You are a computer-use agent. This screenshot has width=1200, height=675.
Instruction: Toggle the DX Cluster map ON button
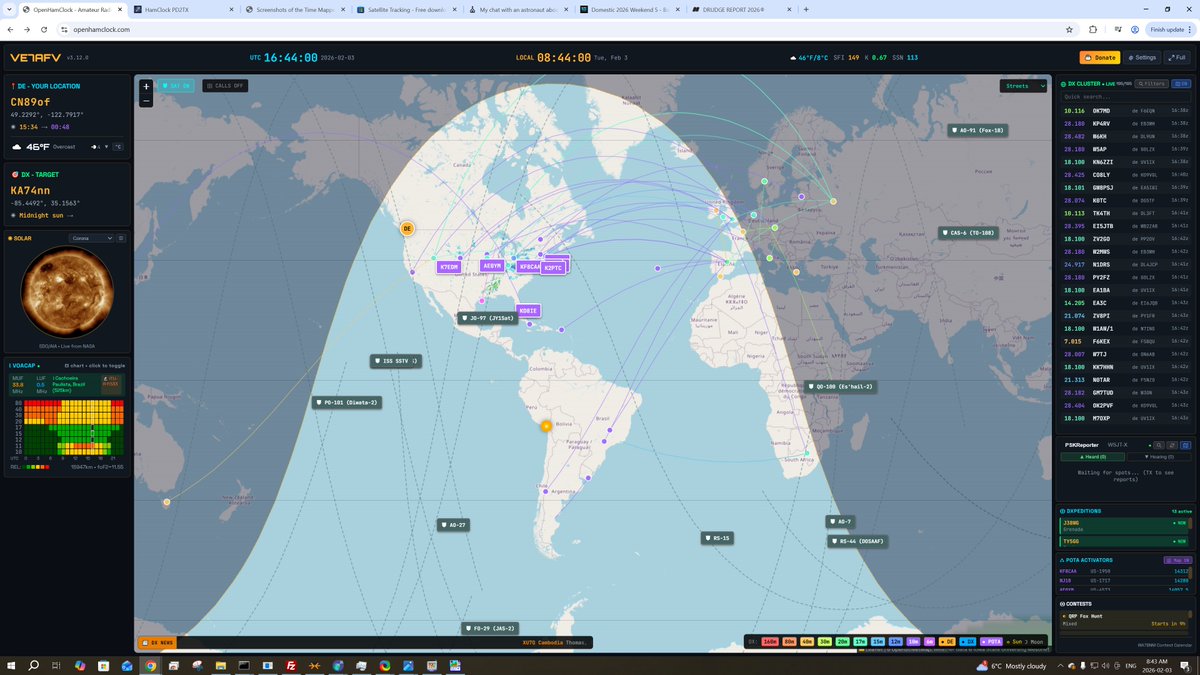(x=1179, y=84)
